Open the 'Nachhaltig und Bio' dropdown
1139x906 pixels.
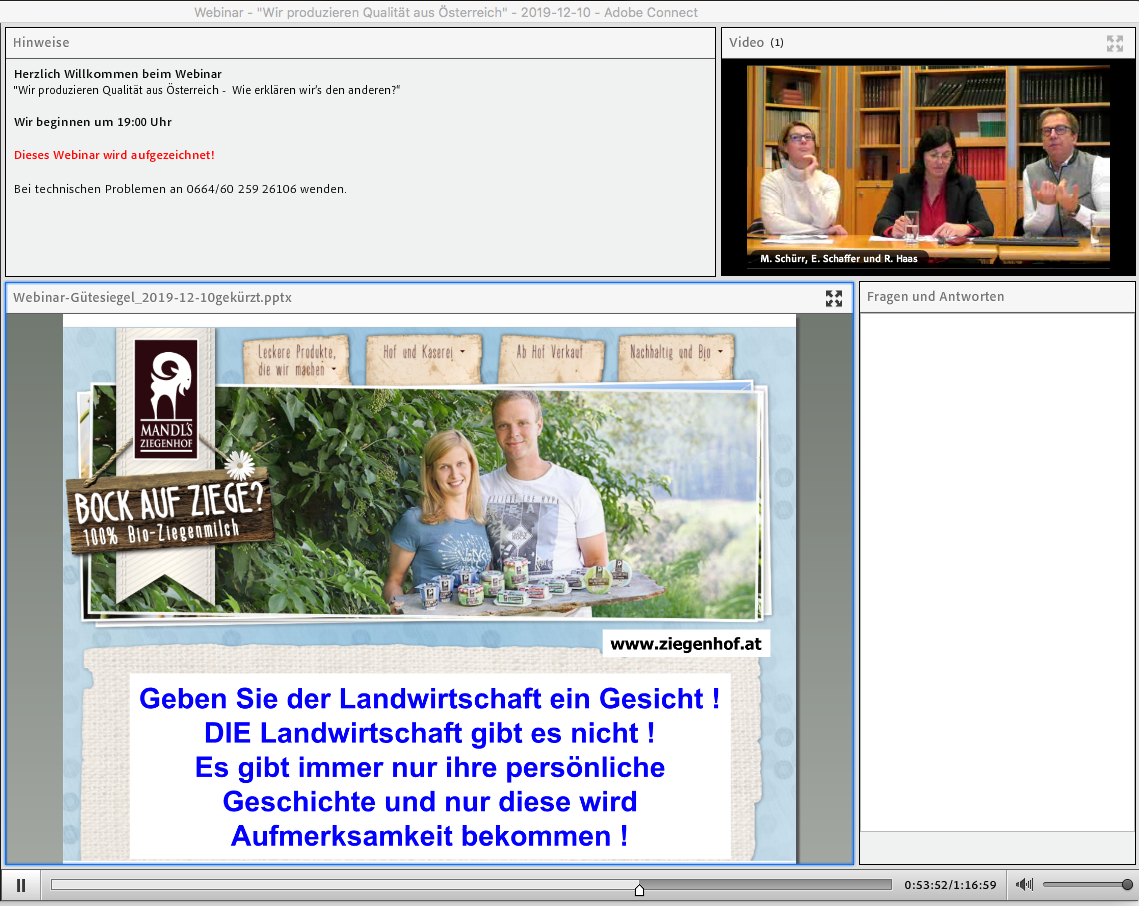point(676,352)
